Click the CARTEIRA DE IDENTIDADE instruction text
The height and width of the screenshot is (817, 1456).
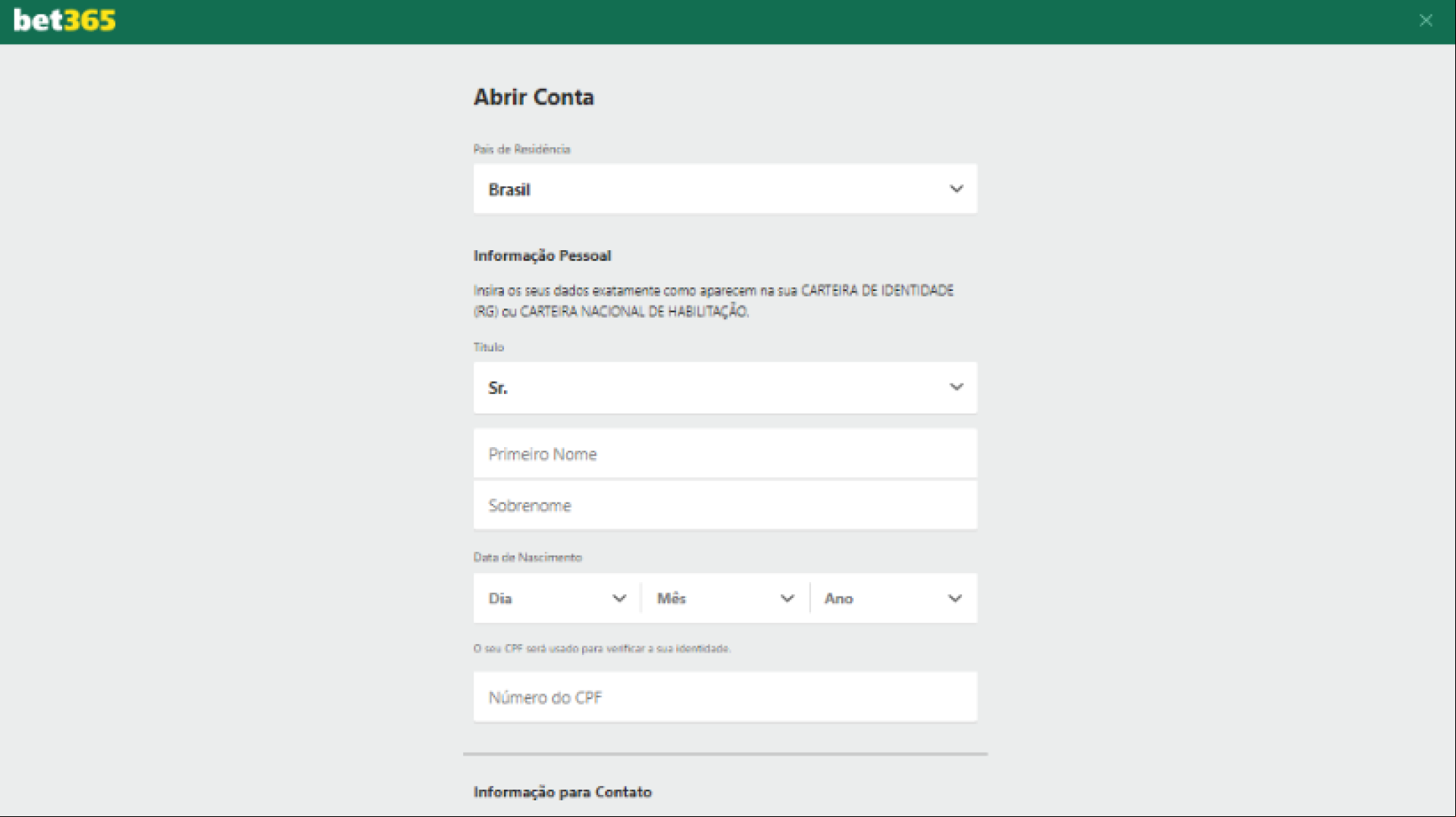[713, 301]
